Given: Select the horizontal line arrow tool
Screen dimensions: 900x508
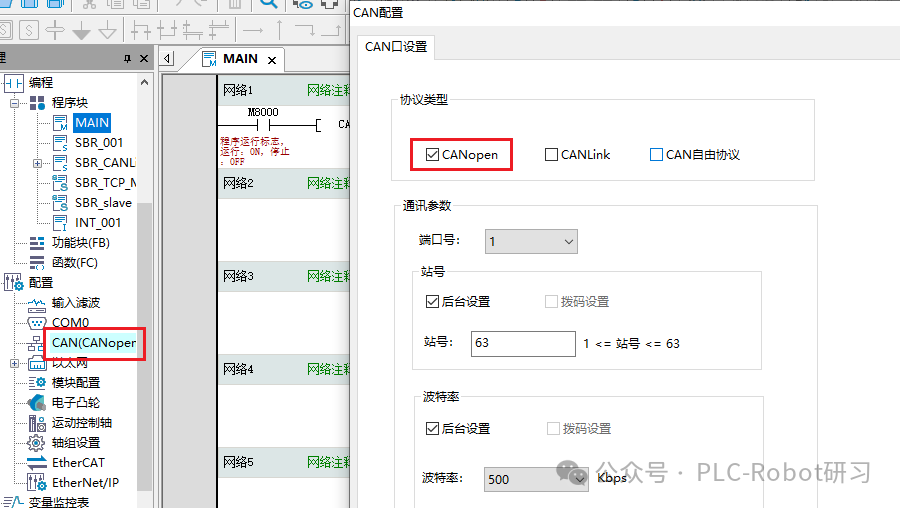Looking at the screenshot, I should pos(253,30).
